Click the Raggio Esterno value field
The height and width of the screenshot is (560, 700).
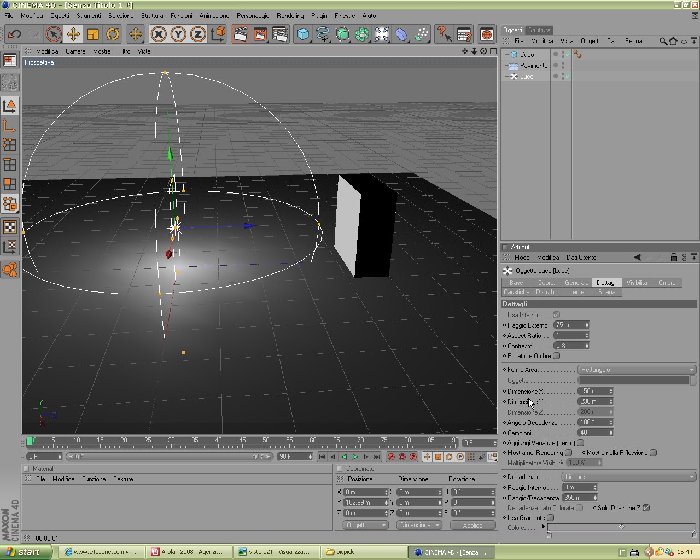[x=571, y=325]
